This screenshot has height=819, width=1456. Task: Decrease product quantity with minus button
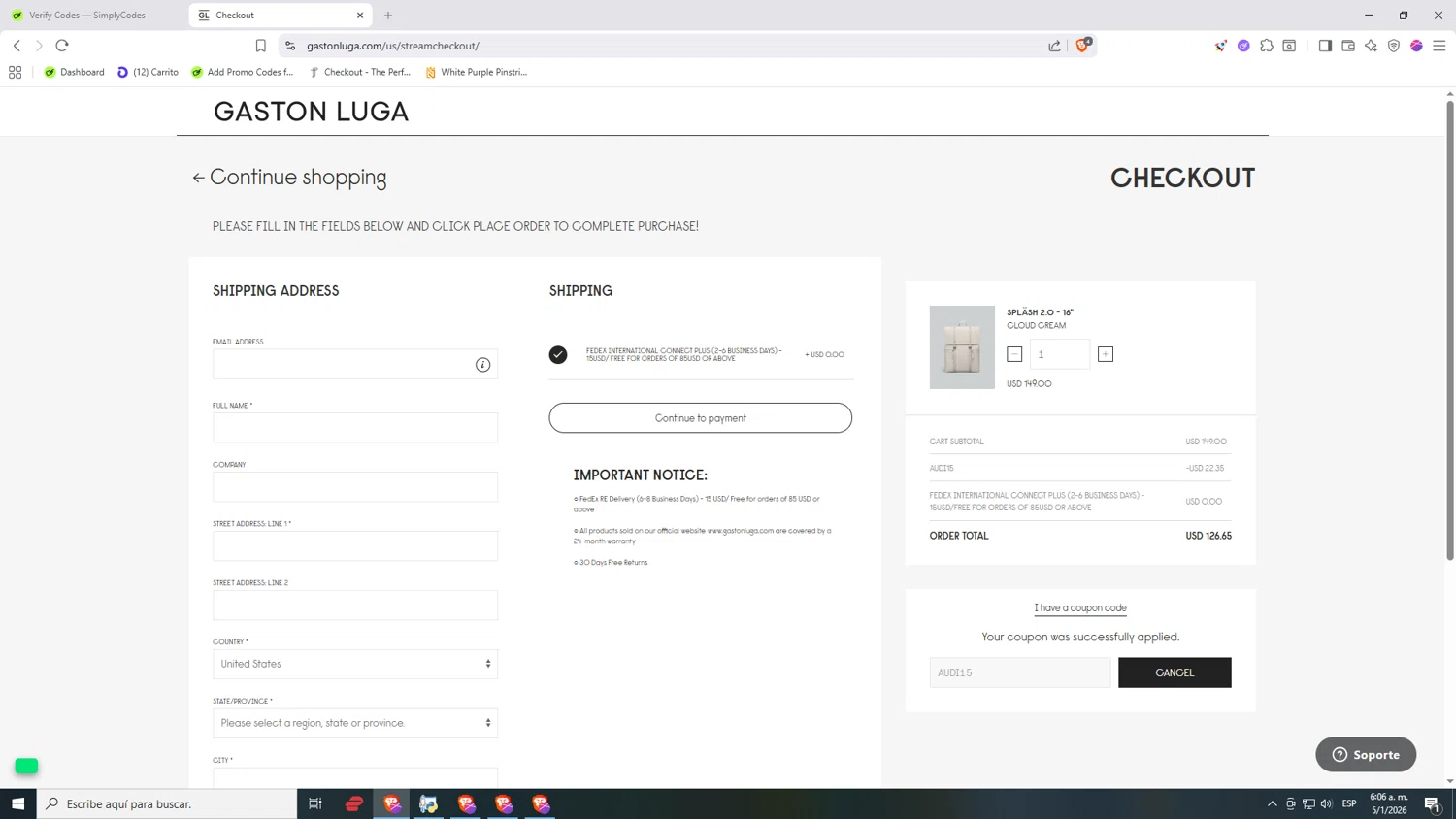(x=1014, y=354)
